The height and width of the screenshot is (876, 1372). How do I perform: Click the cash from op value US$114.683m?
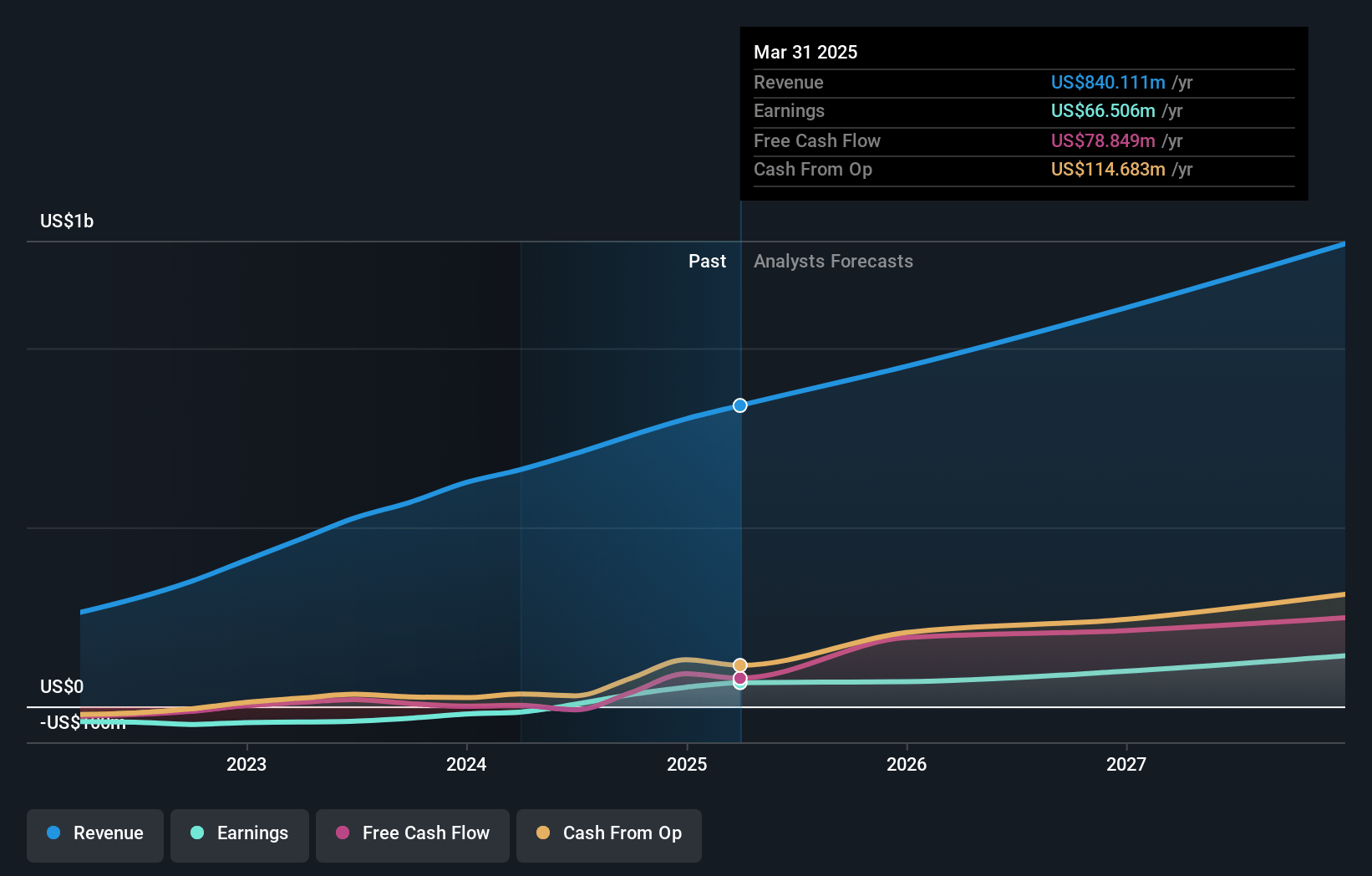pyautogui.click(x=1108, y=169)
